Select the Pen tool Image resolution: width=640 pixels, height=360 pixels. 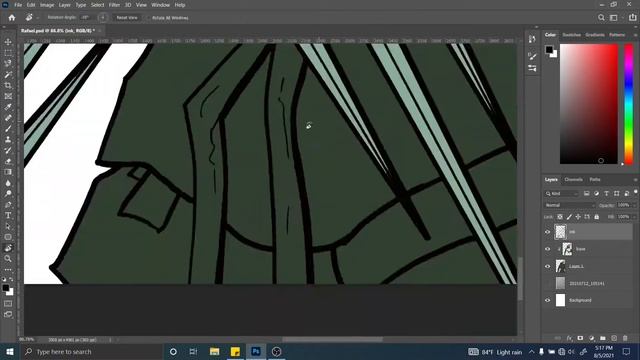pos(8,204)
